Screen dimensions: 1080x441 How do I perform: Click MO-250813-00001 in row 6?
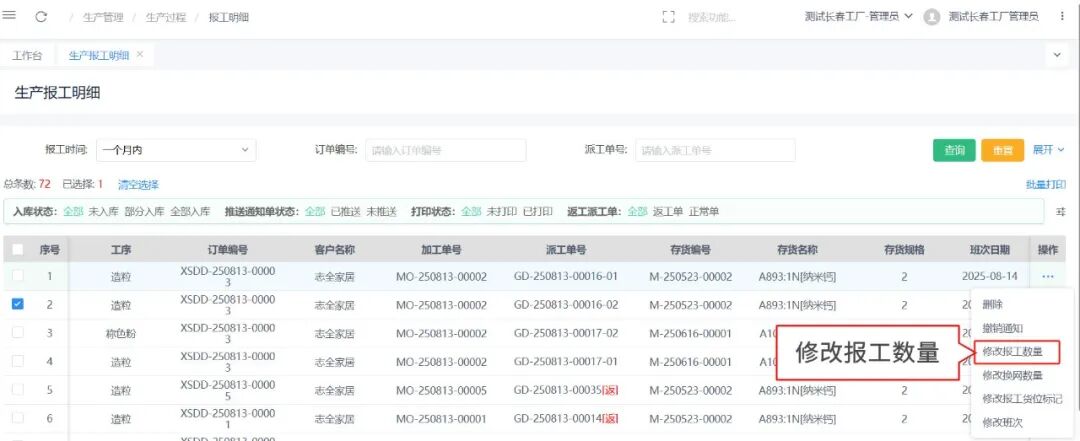441,418
